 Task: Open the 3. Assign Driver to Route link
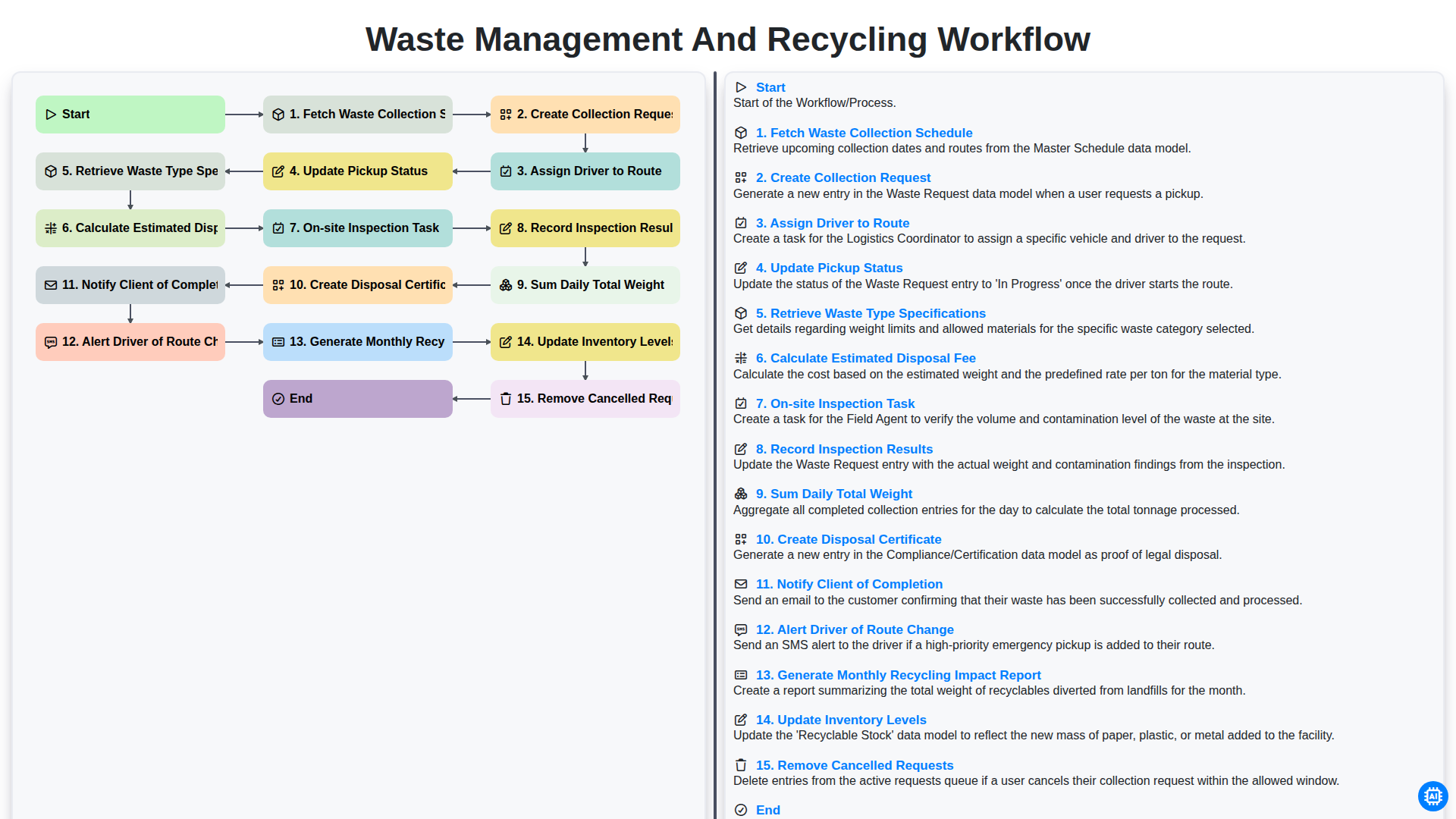[833, 223]
